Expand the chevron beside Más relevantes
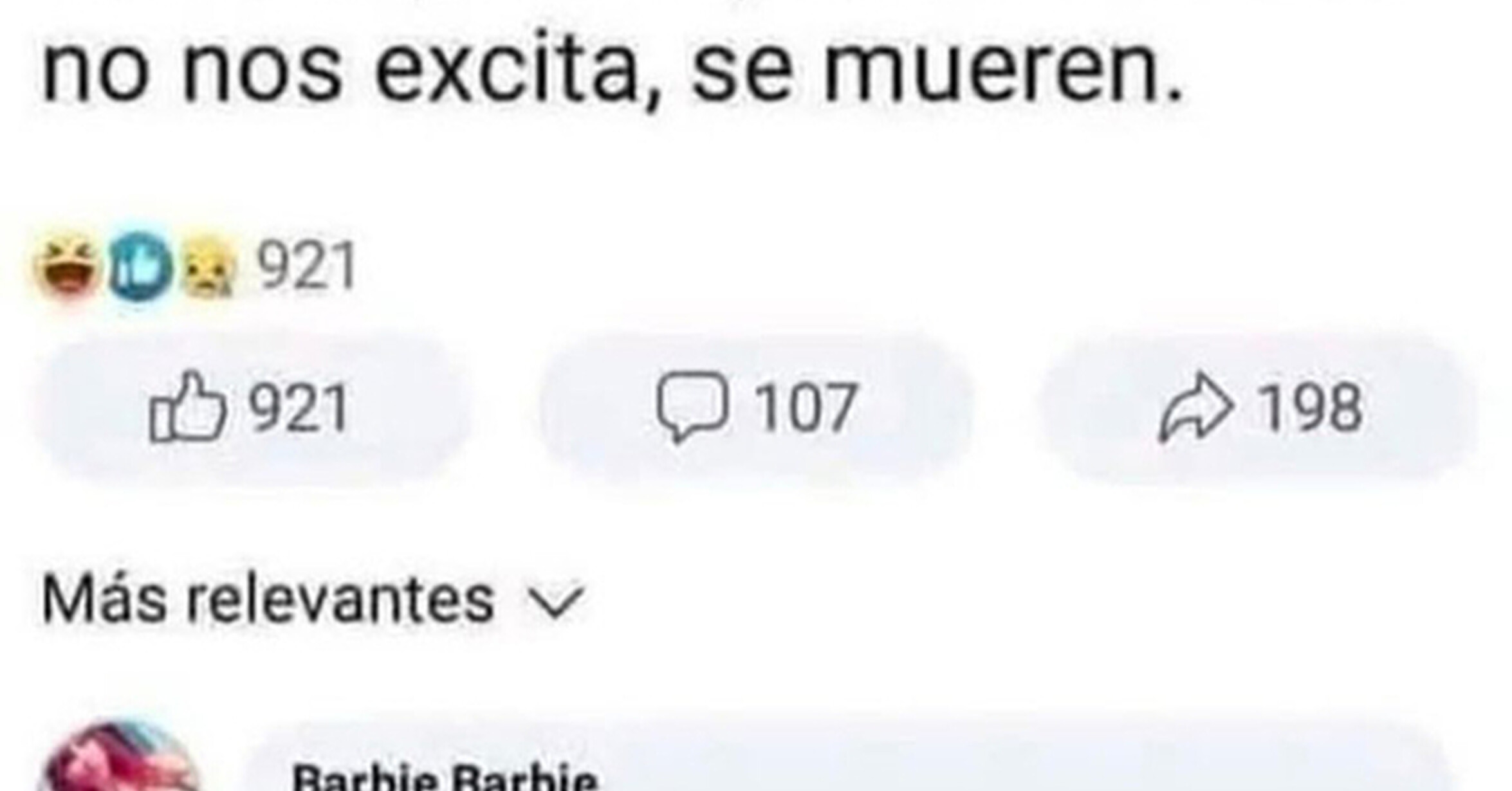The width and height of the screenshot is (1512, 791). (555, 603)
